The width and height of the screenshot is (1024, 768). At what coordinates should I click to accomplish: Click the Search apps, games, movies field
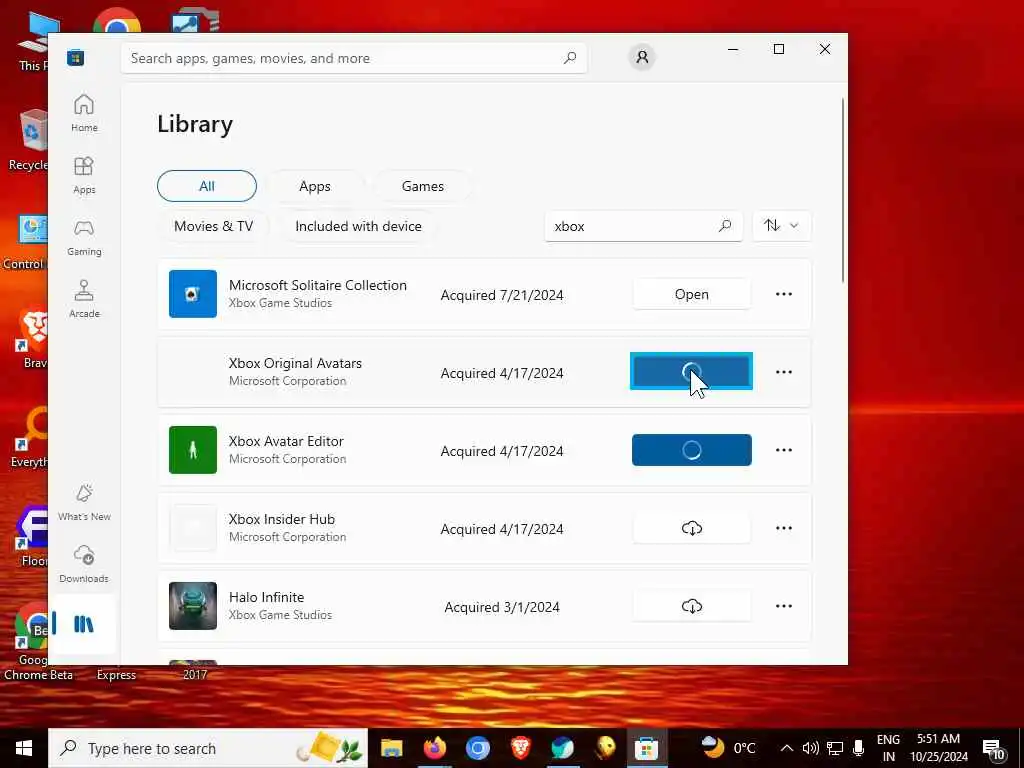pos(353,58)
